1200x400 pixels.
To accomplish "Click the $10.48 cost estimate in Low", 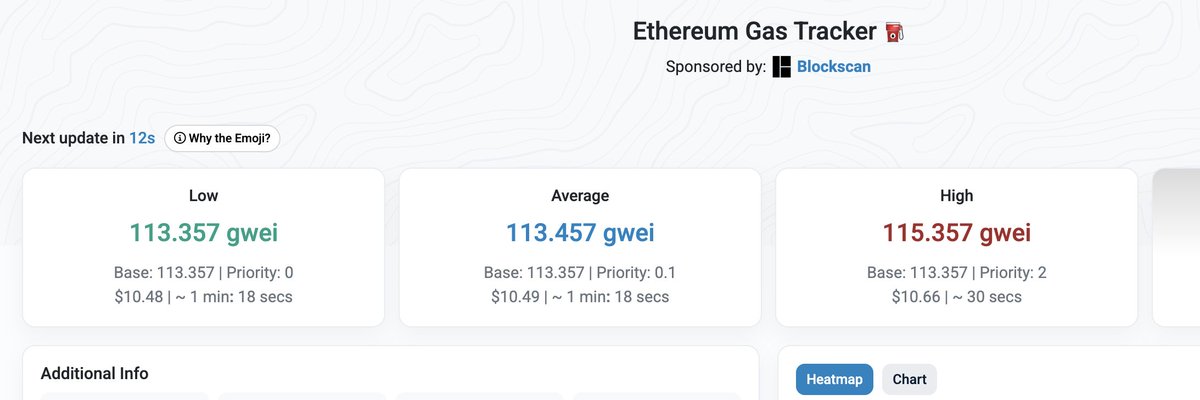I will [140, 296].
